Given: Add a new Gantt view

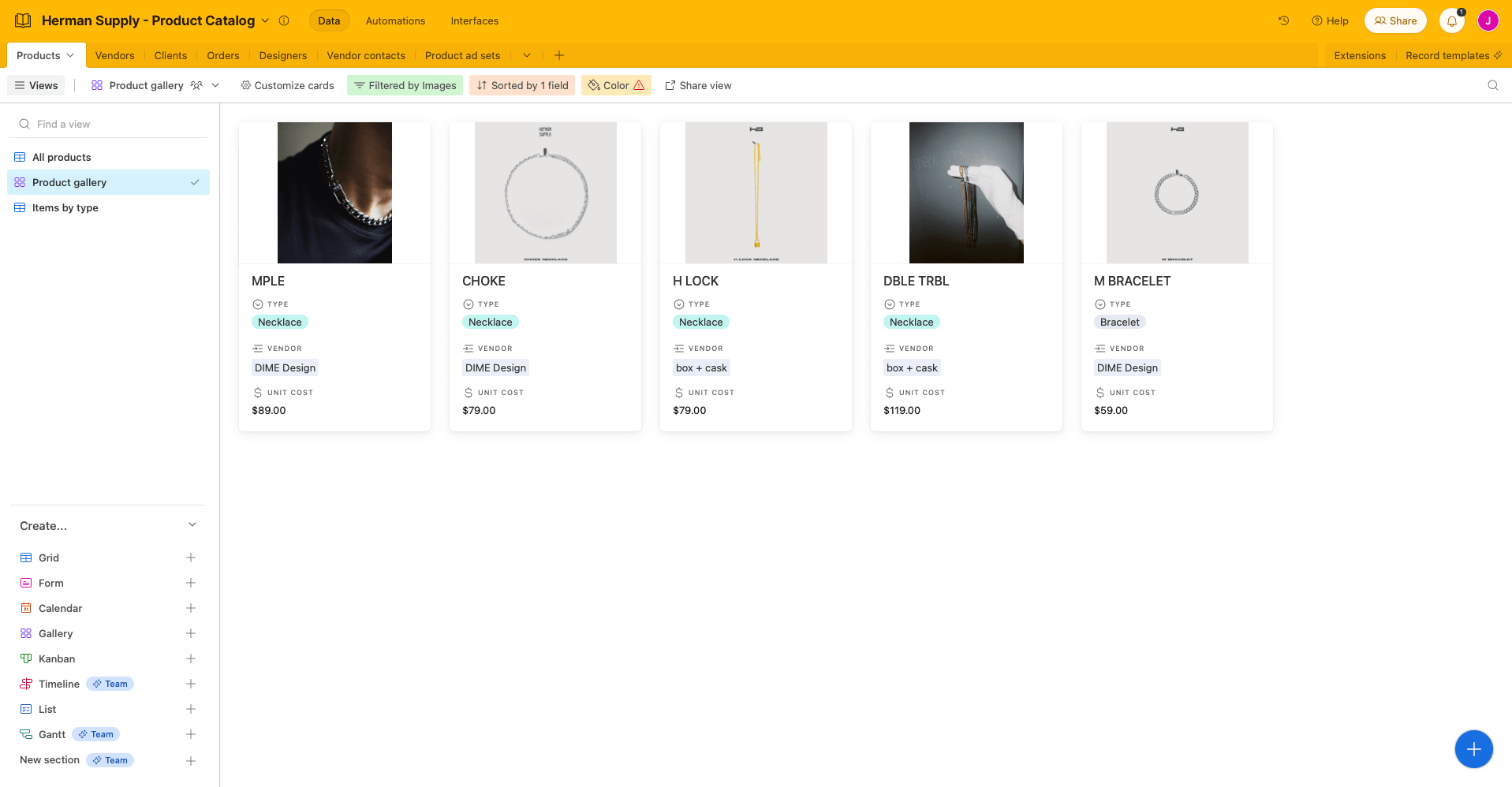Looking at the screenshot, I should (x=190, y=734).
